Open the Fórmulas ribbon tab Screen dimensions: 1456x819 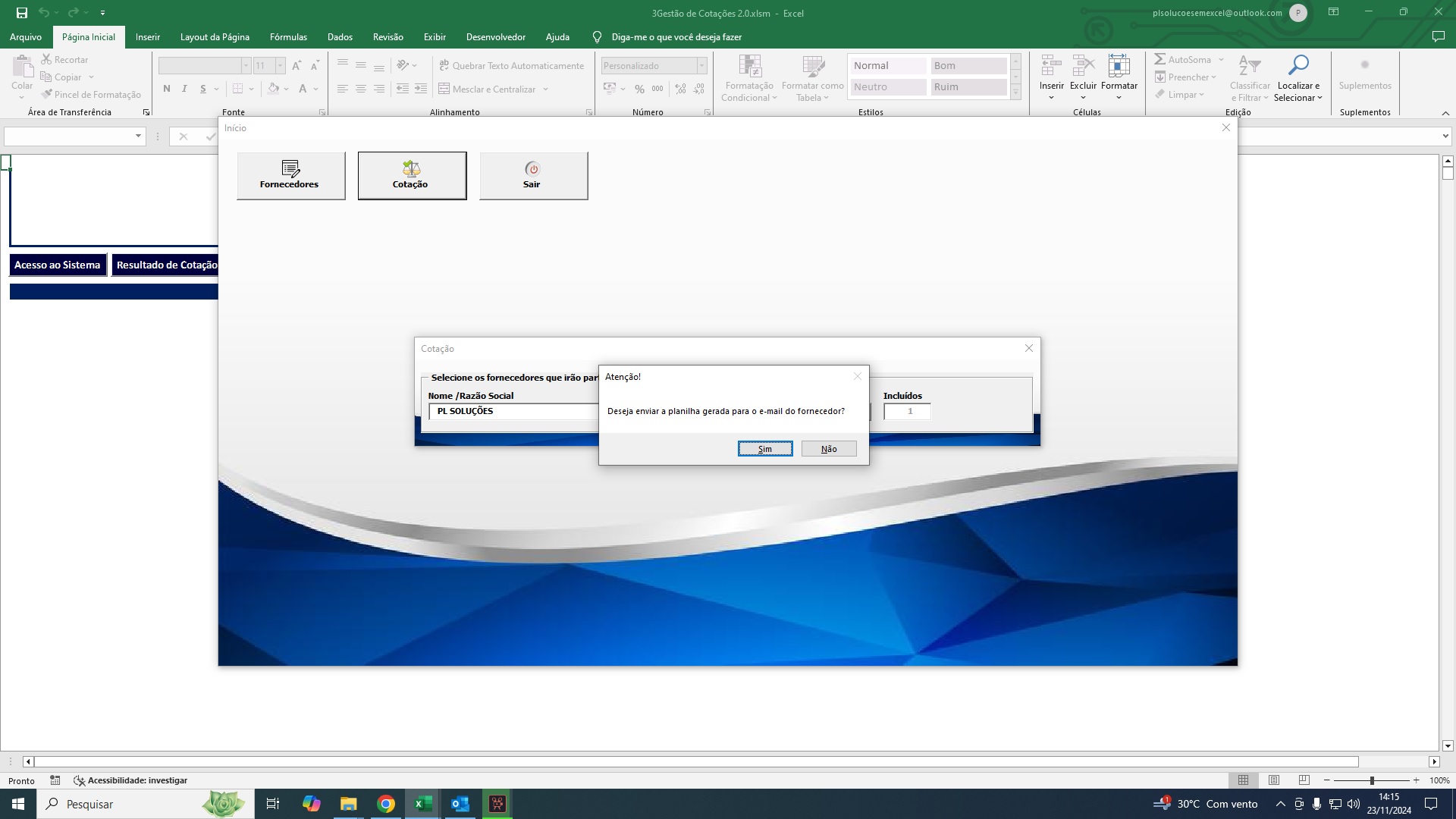click(288, 36)
